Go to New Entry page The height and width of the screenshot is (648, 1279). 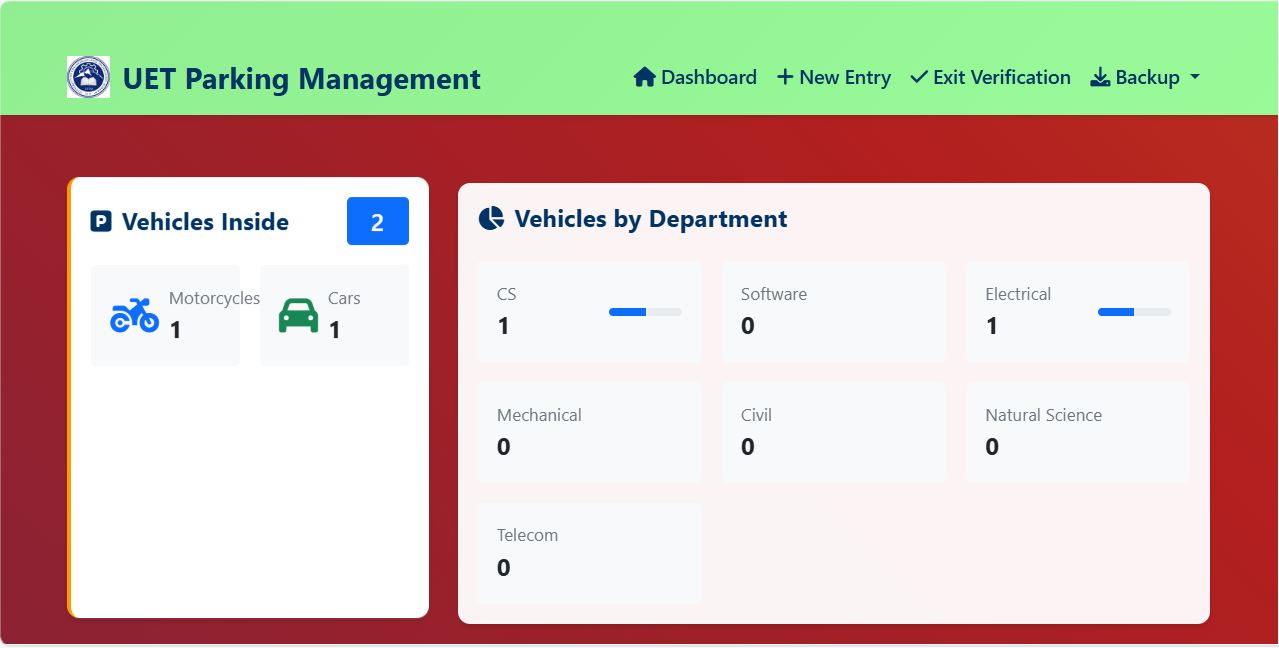(845, 77)
